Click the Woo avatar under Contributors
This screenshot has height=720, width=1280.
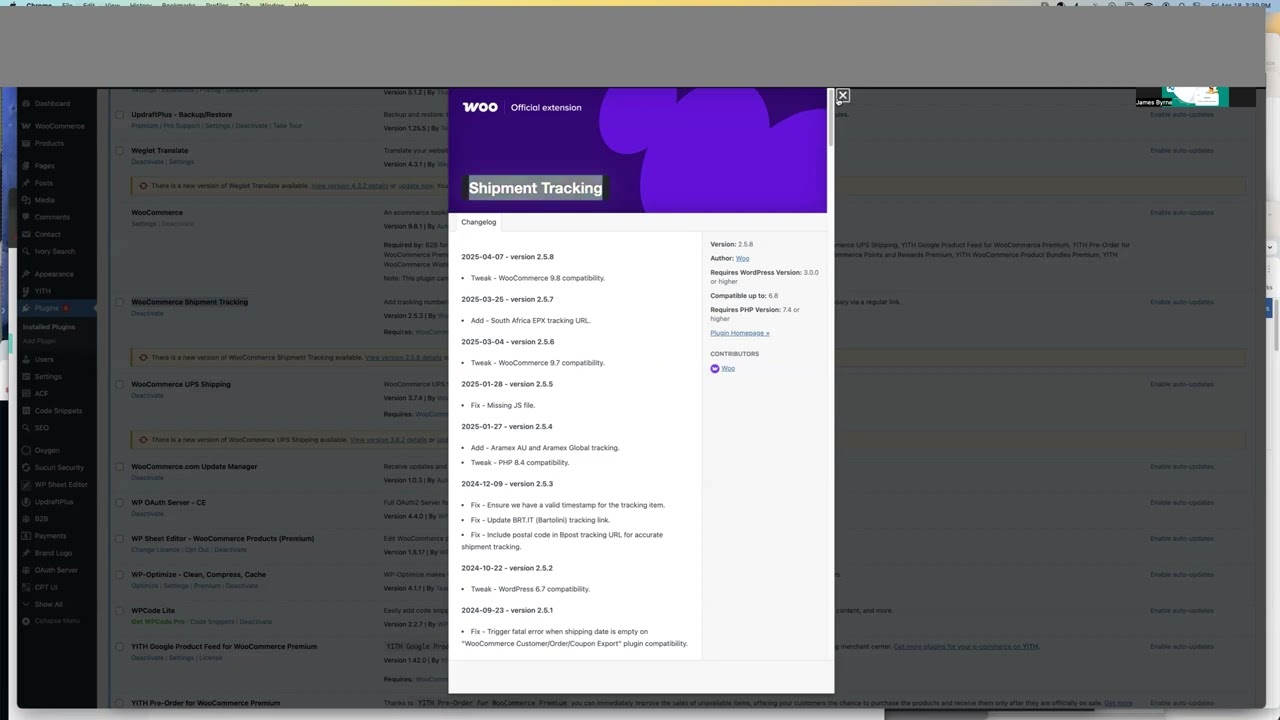click(x=714, y=369)
